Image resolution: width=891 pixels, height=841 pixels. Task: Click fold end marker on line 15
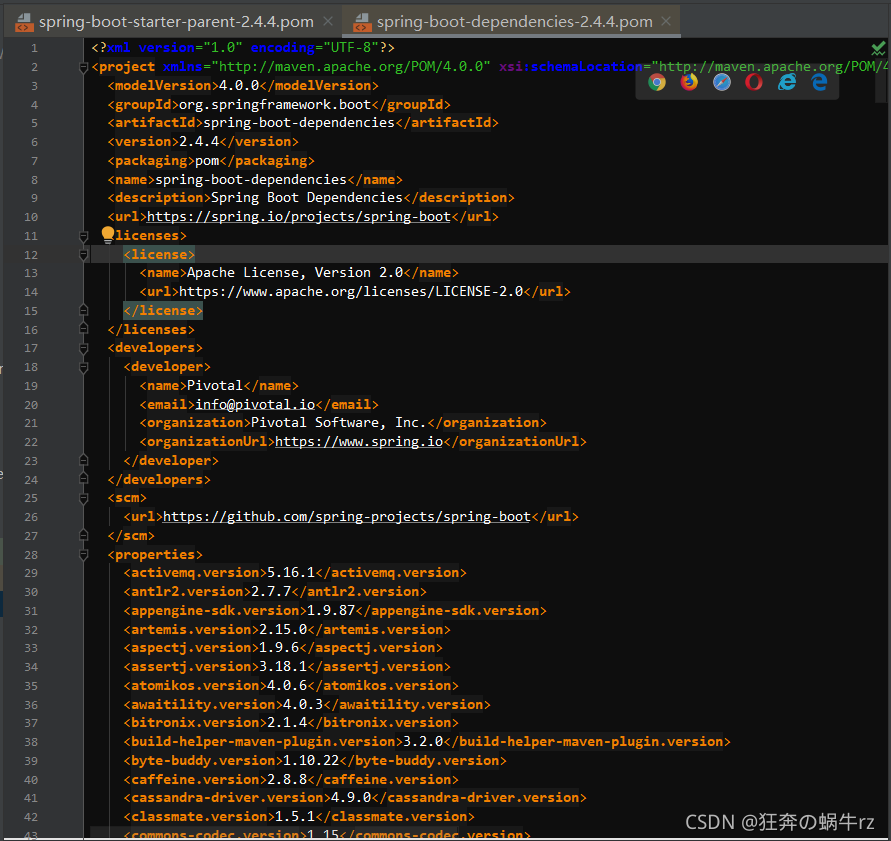(x=84, y=310)
